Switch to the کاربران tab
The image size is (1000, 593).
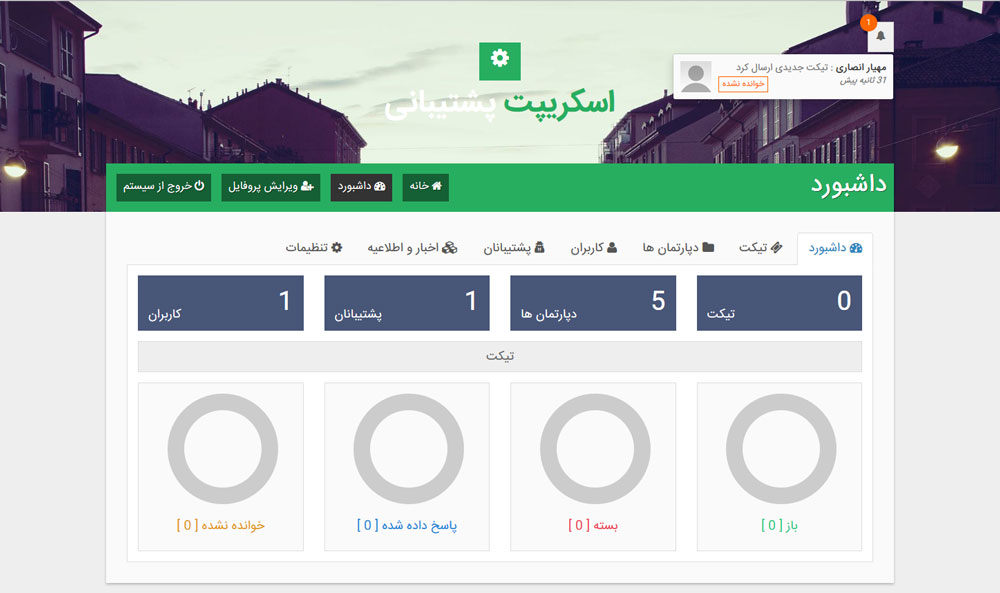coord(593,248)
